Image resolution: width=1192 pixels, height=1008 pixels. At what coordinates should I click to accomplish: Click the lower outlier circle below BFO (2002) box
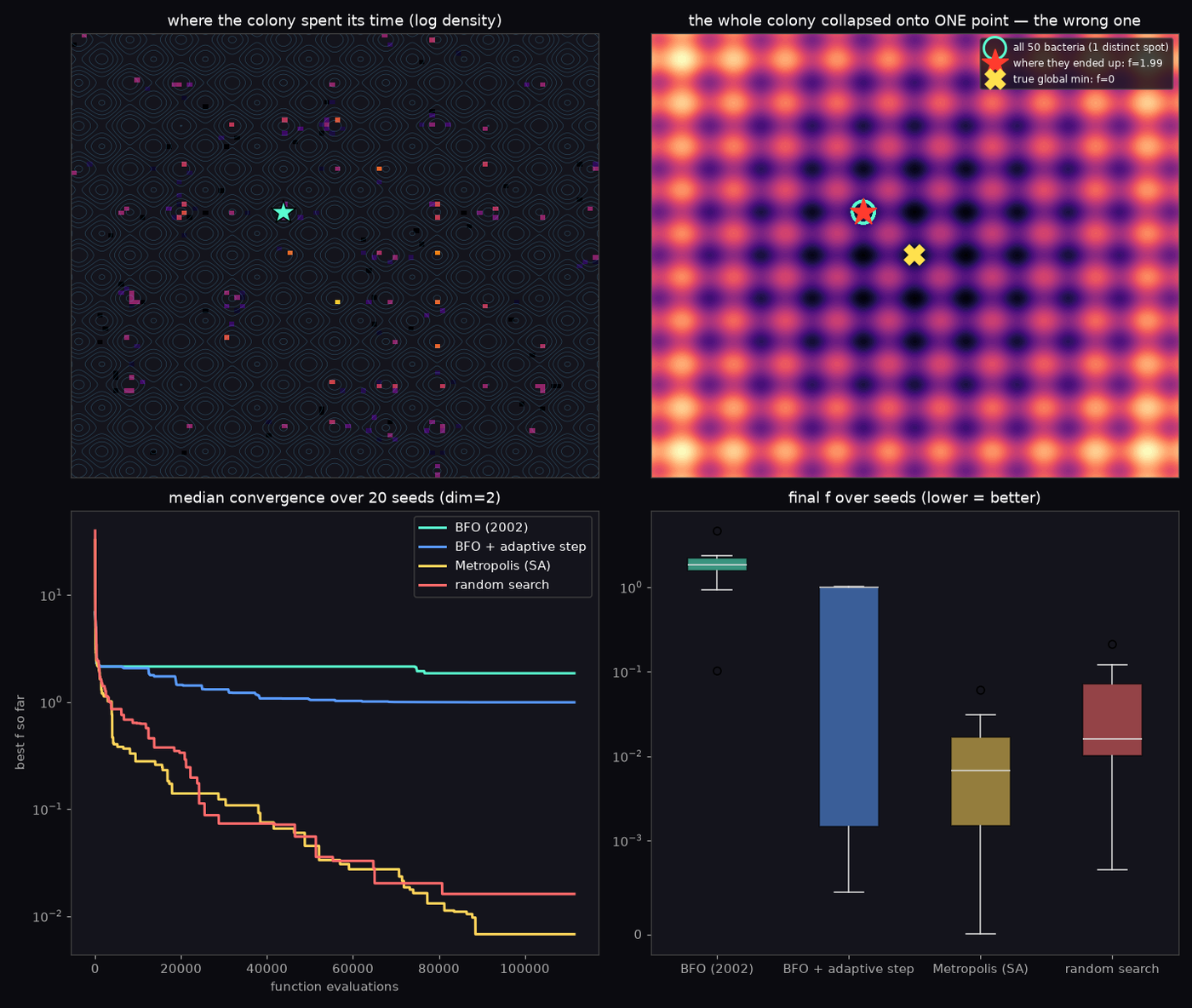[717, 671]
